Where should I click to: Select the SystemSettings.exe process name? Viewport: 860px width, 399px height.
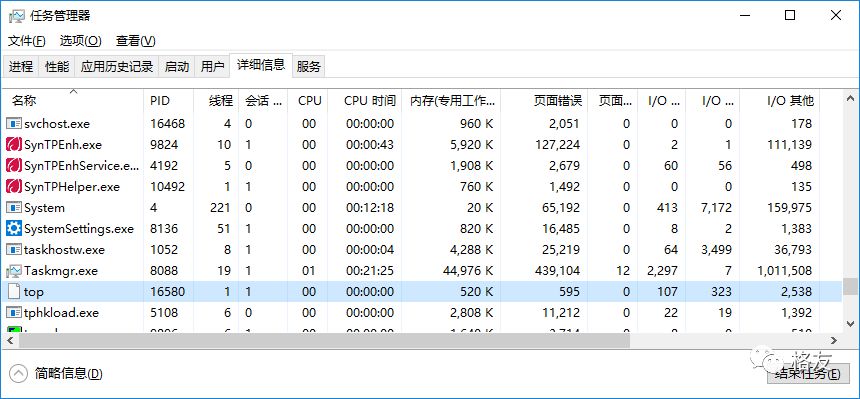[78, 229]
